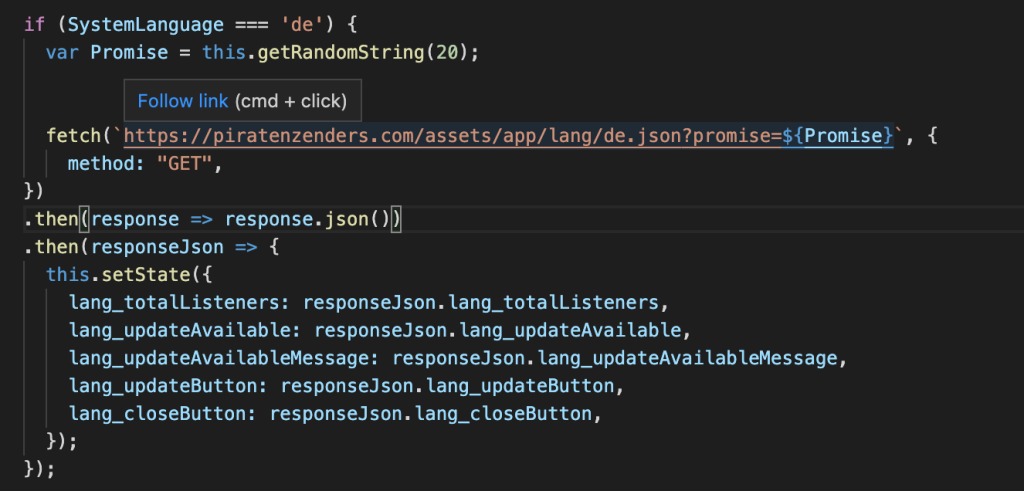
Task: Click 'responseJson' arrow function parameter
Action: (x=156, y=248)
